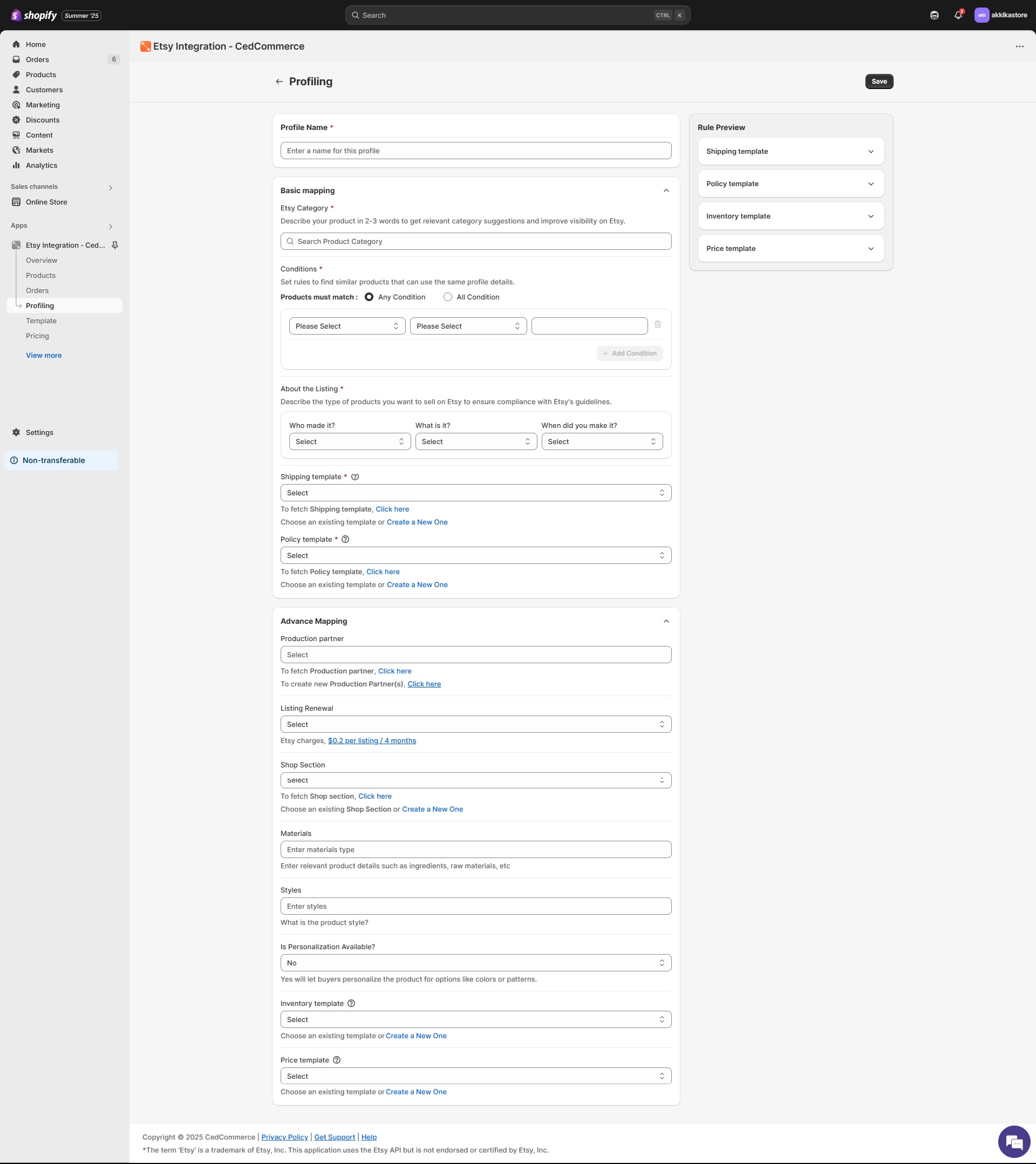The image size is (1036, 1164).
Task: Click the Products tag icon in the main sidebar menu
Action: click(17, 74)
